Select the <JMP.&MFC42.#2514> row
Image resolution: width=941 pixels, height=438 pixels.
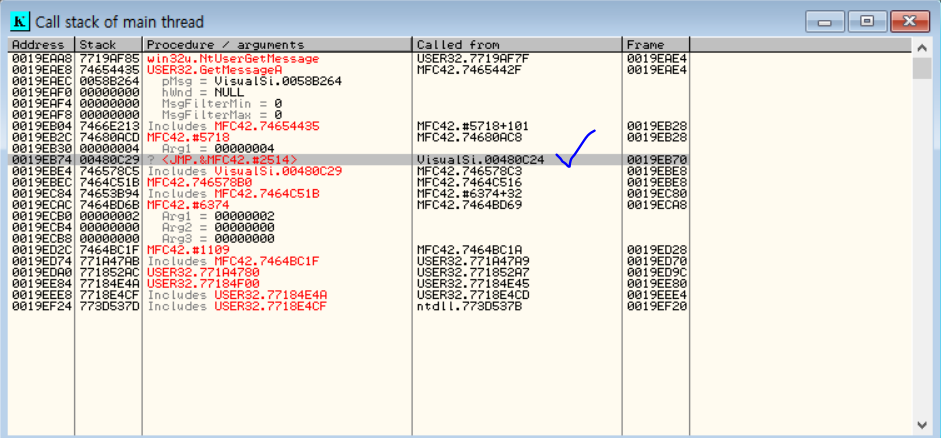[460, 160]
